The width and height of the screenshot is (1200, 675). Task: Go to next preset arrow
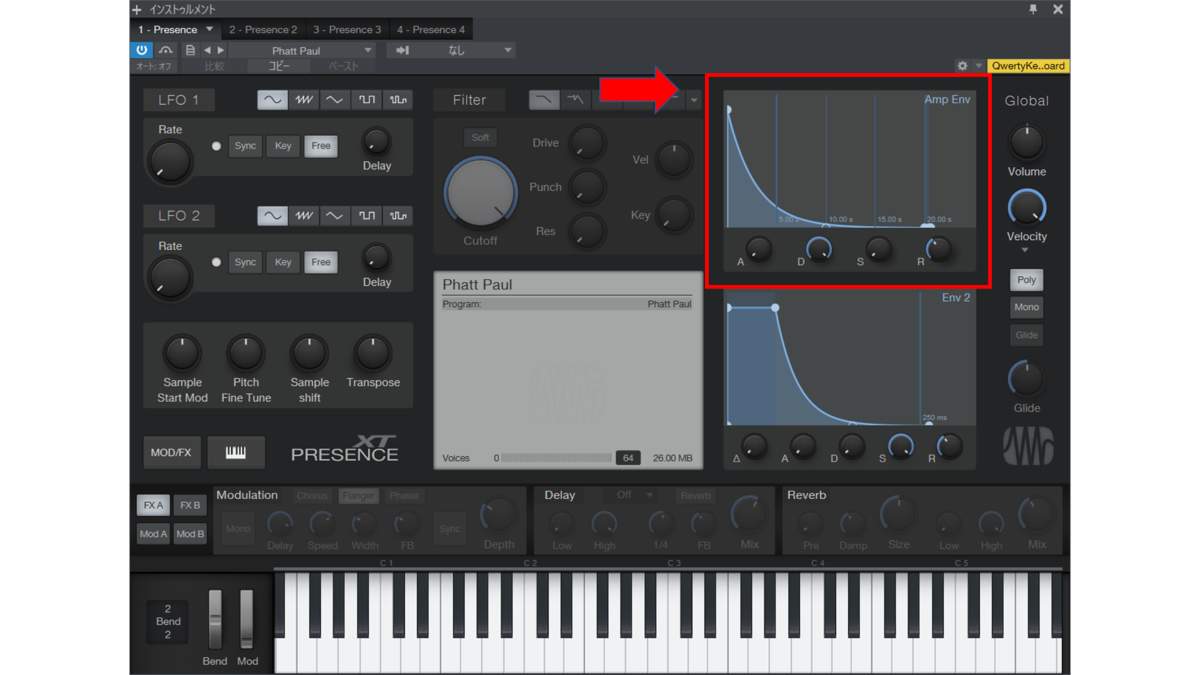pyautogui.click(x=221, y=50)
